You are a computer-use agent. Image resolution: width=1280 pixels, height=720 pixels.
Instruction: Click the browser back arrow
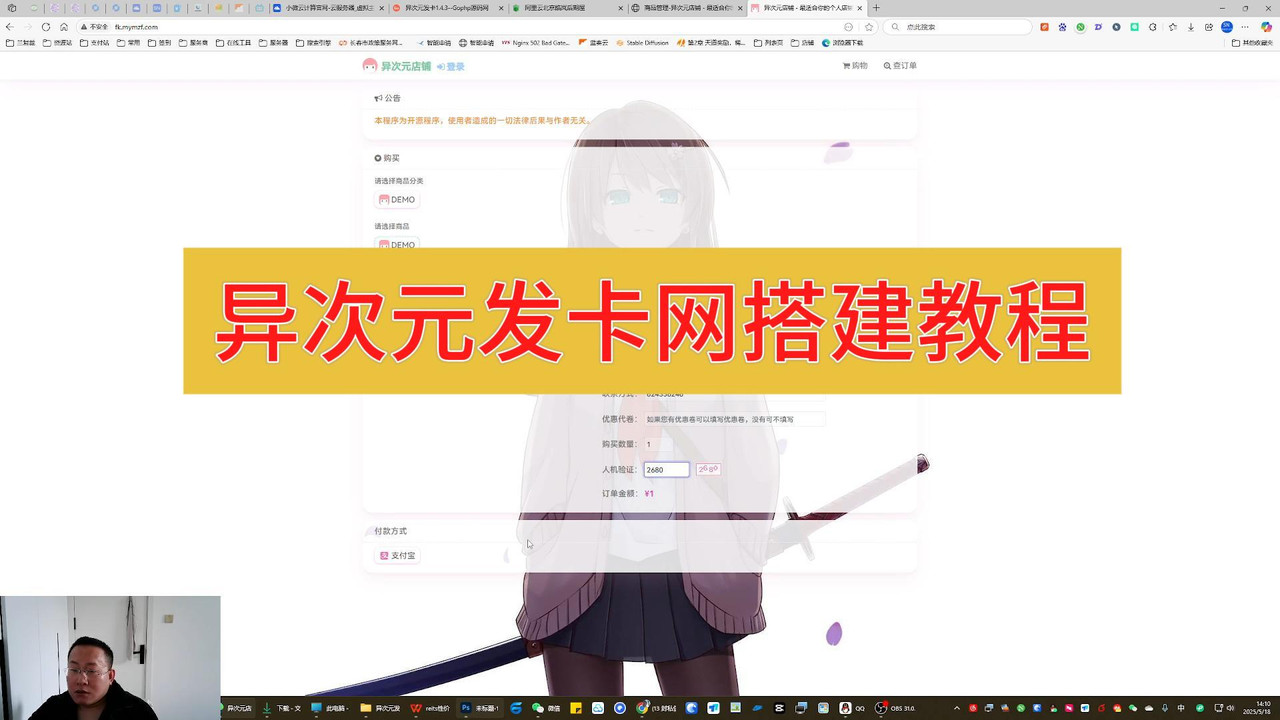10,27
